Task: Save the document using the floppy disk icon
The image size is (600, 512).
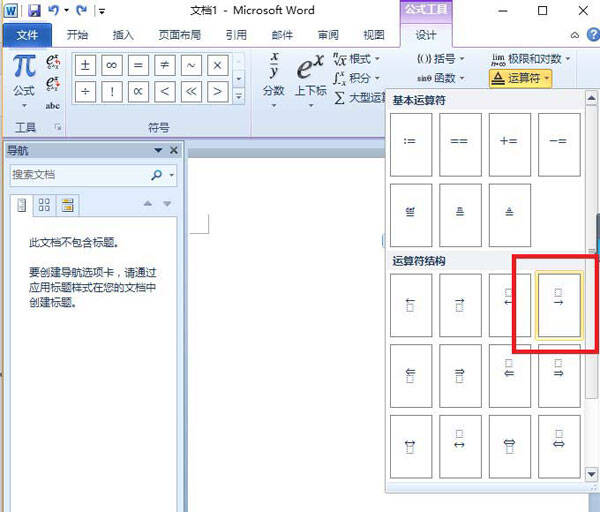Action: [34, 10]
